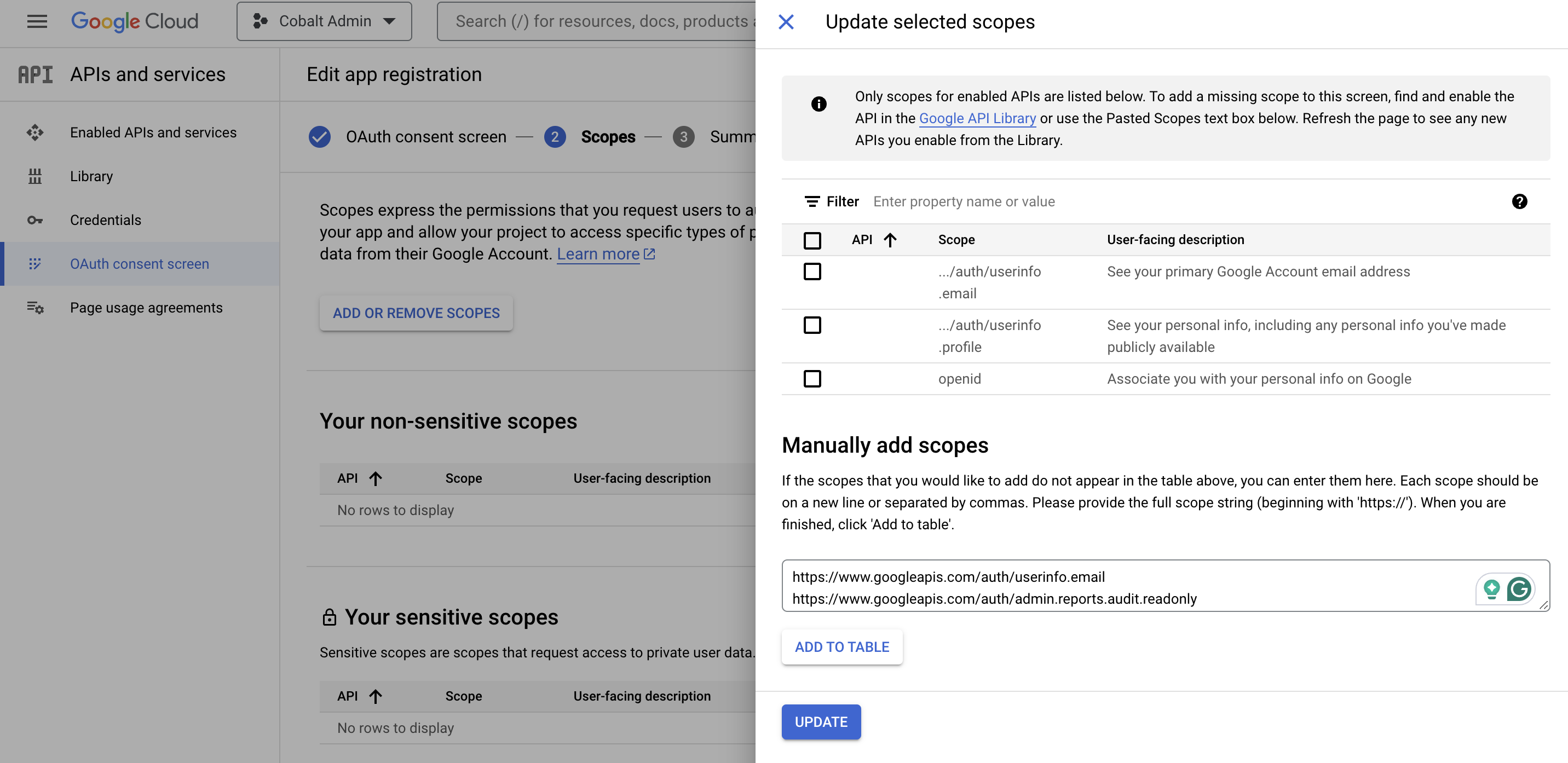The image size is (1568, 763).
Task: Select the Credentials key icon
Action: 36,219
